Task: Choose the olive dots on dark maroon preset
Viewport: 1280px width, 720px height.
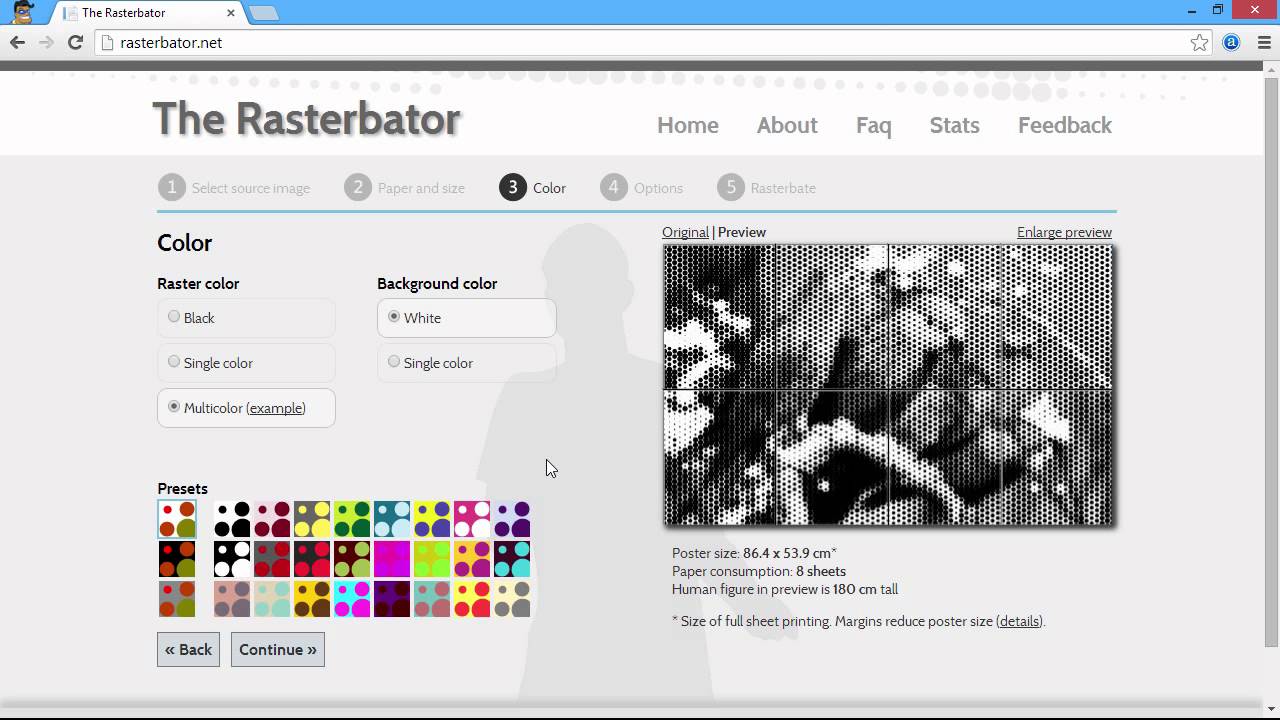Action: pos(352,560)
